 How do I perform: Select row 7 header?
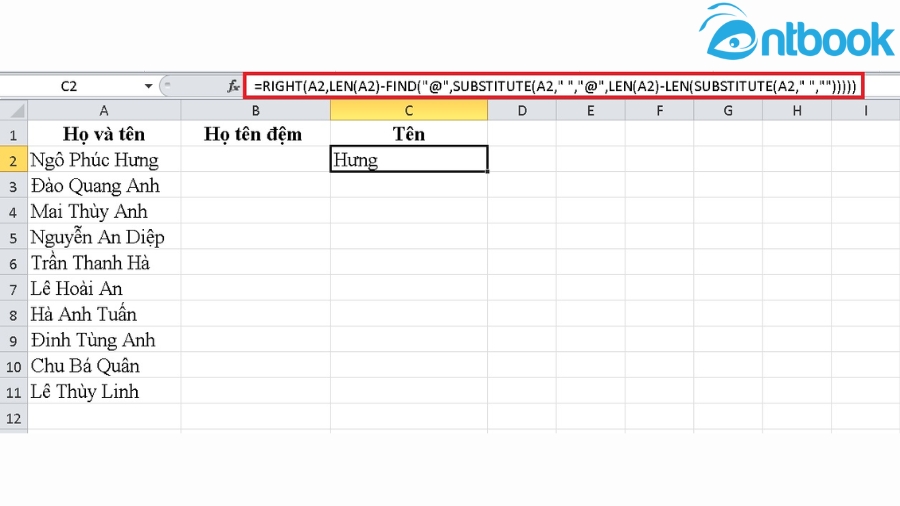coord(14,289)
